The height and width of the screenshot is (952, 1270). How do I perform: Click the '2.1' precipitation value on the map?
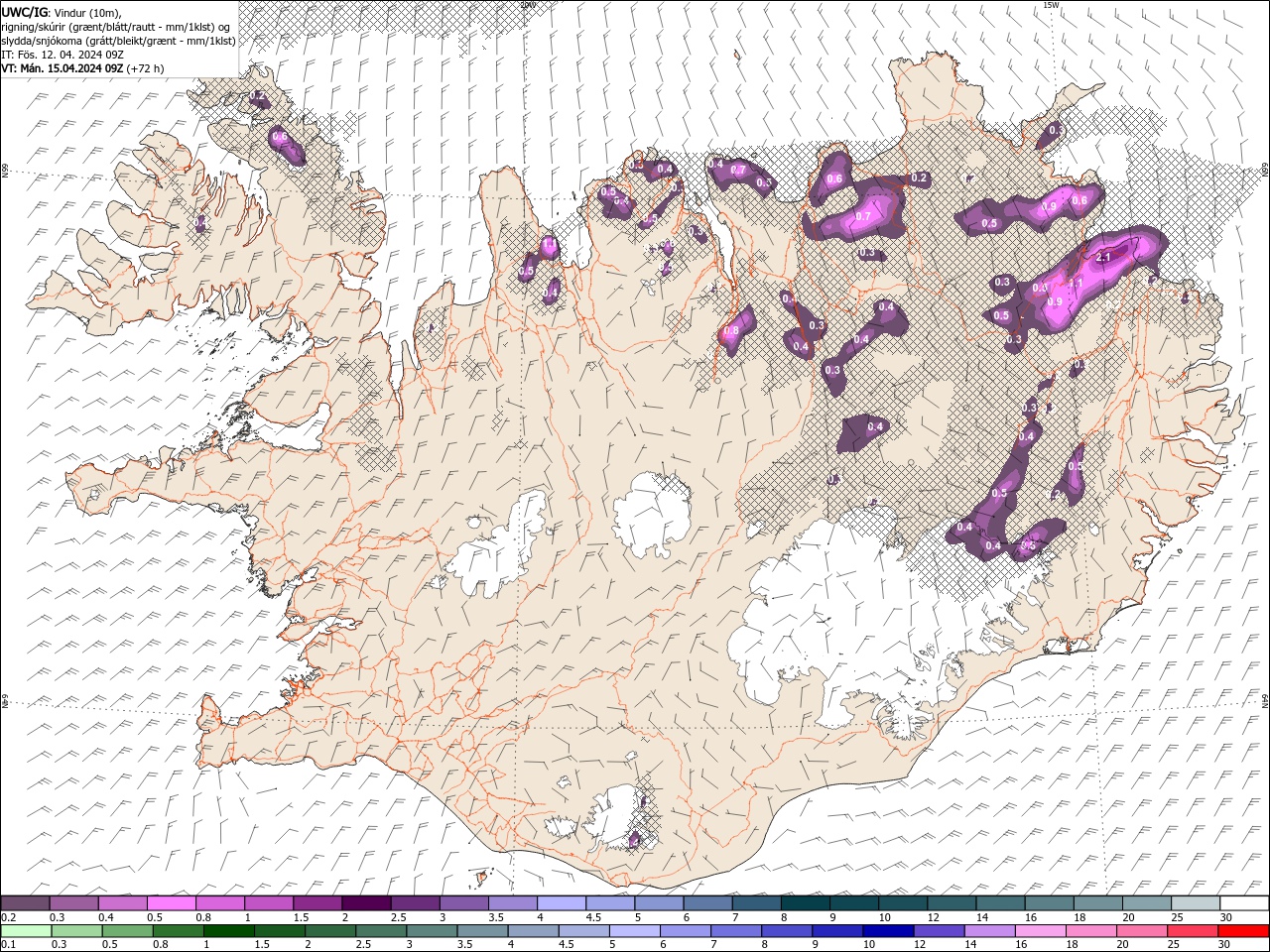tap(1103, 258)
